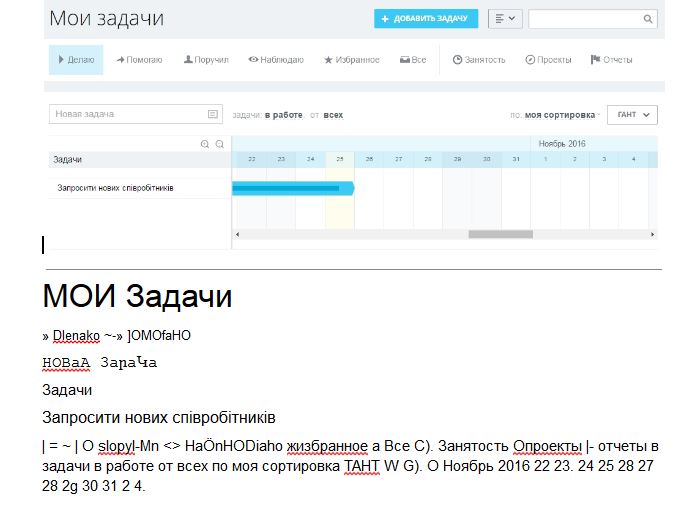This screenshot has height=514, width=693.
Task: Select task Запросити нових співробітників
Action: click(115, 188)
